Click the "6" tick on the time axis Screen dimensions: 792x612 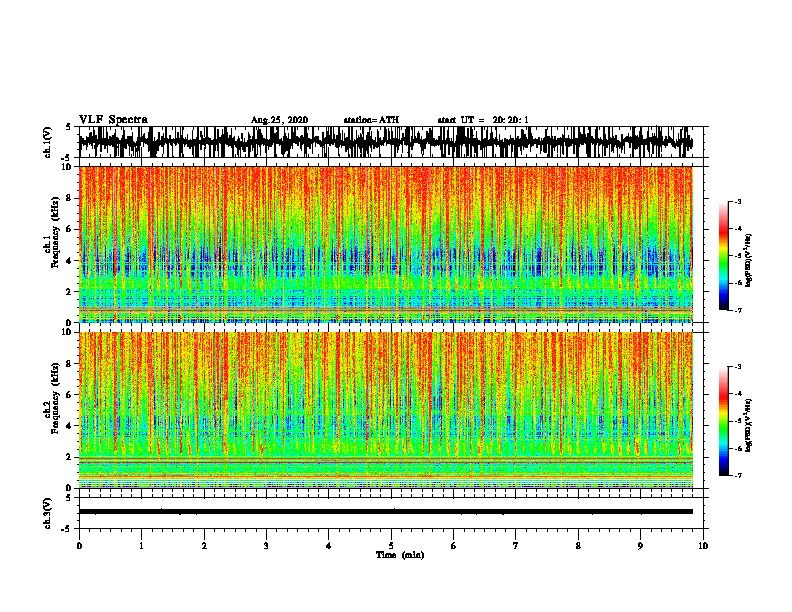point(454,546)
